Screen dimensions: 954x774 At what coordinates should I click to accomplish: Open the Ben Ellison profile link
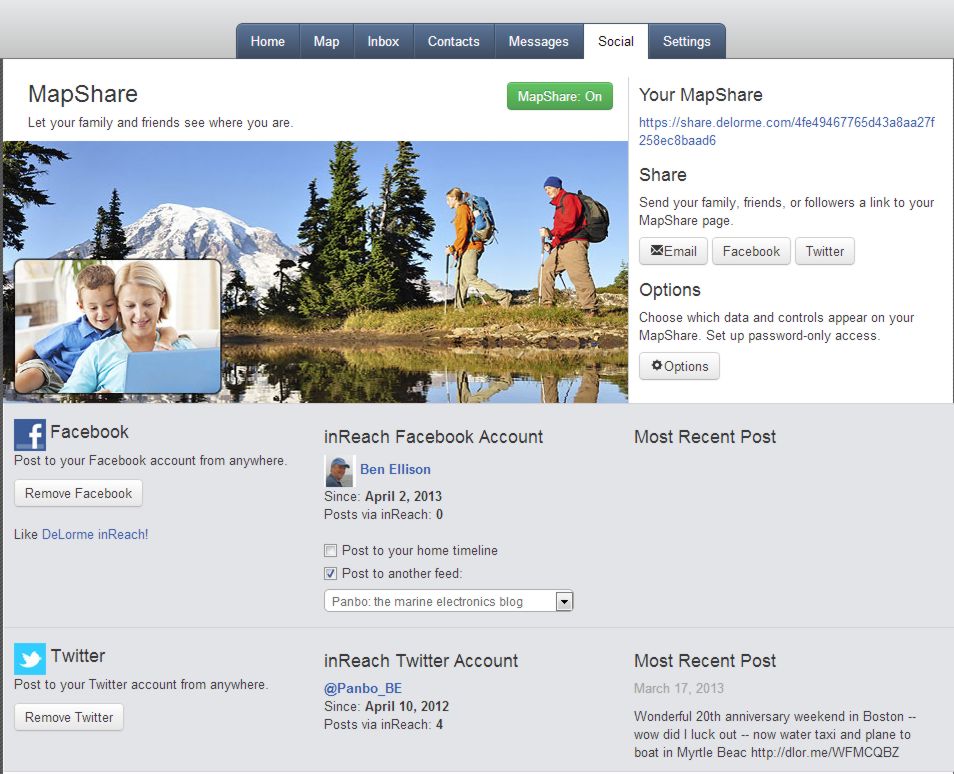click(395, 469)
